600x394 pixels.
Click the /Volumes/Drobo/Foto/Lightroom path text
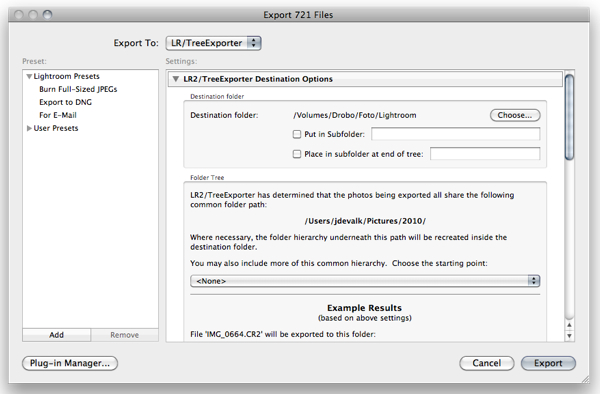[x=355, y=115]
